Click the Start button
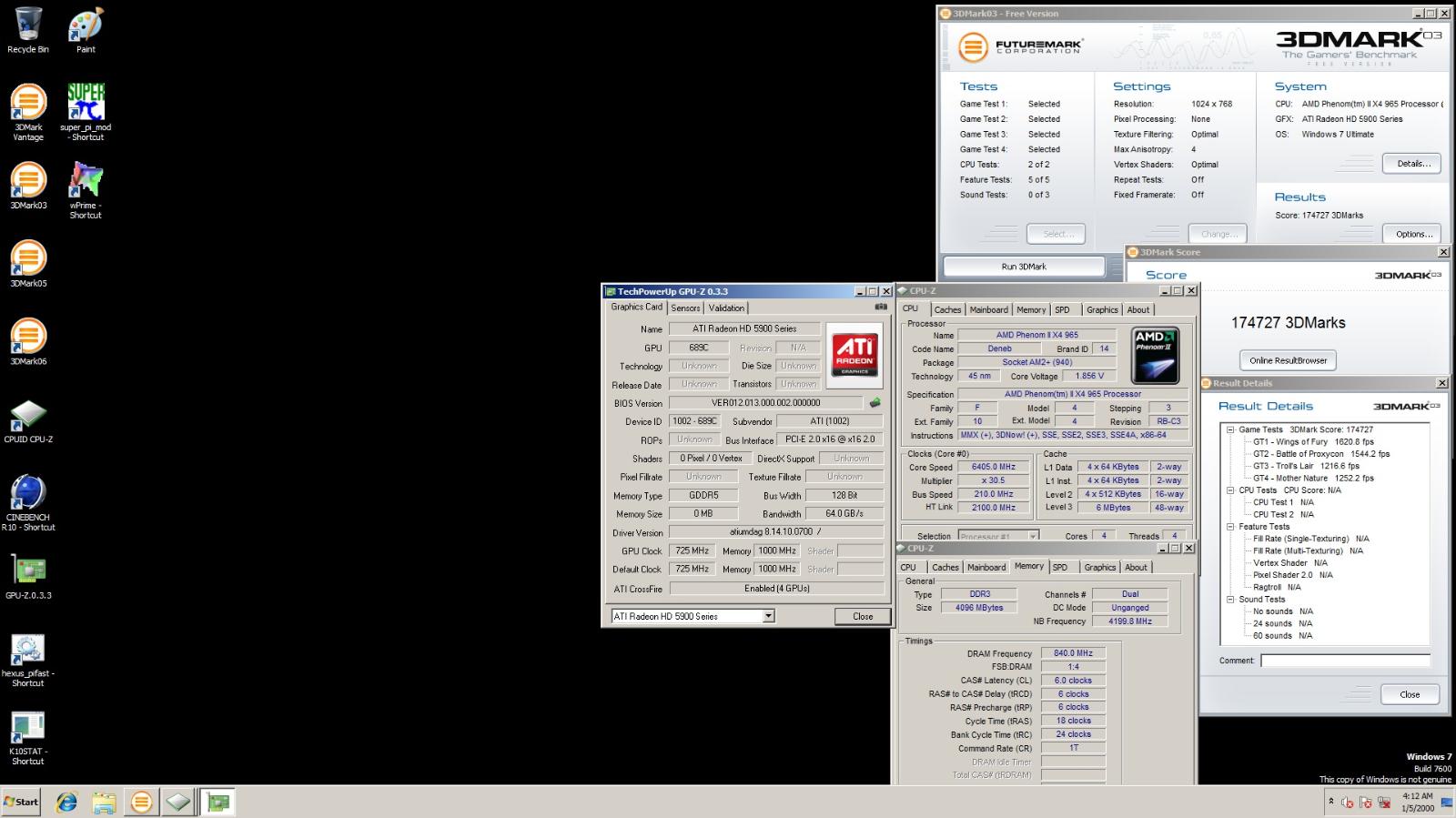 coord(21,802)
